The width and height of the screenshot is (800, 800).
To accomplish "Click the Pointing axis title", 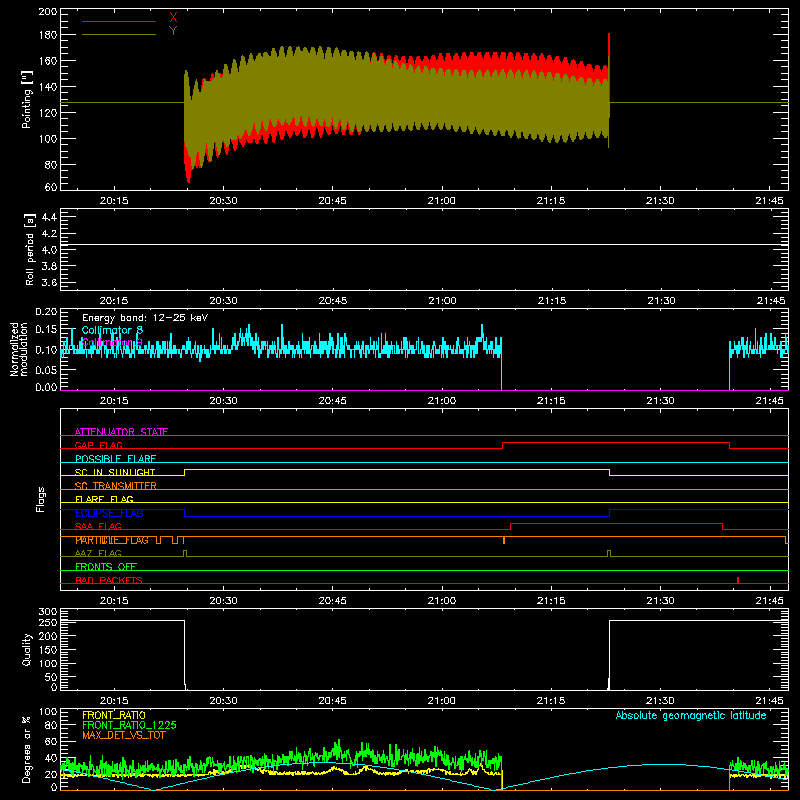I will (x=27, y=99).
